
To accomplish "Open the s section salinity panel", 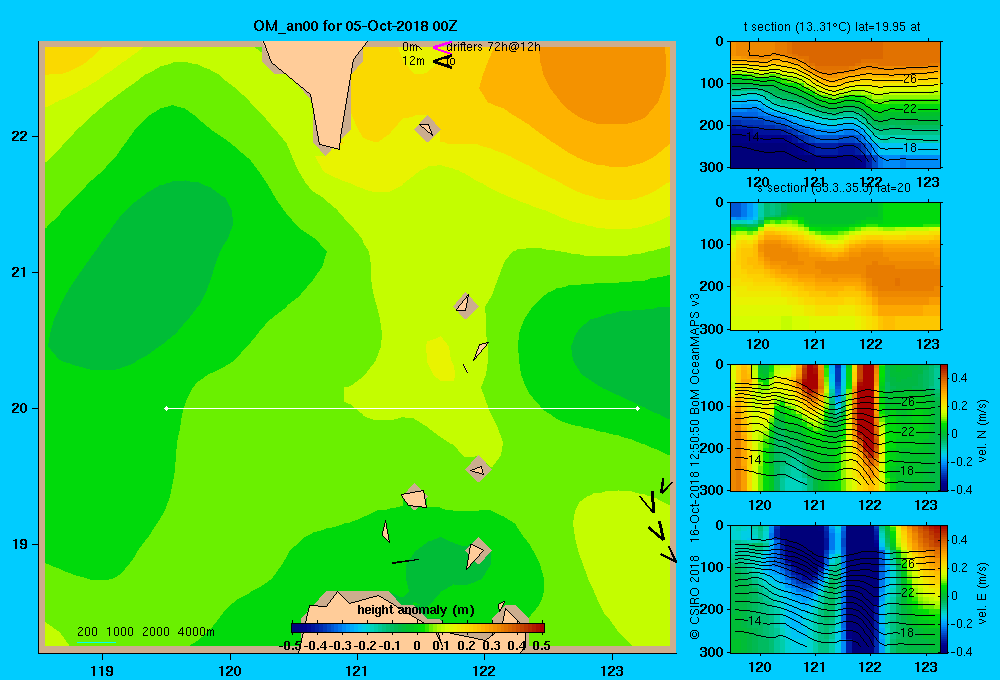I will 835,266.
